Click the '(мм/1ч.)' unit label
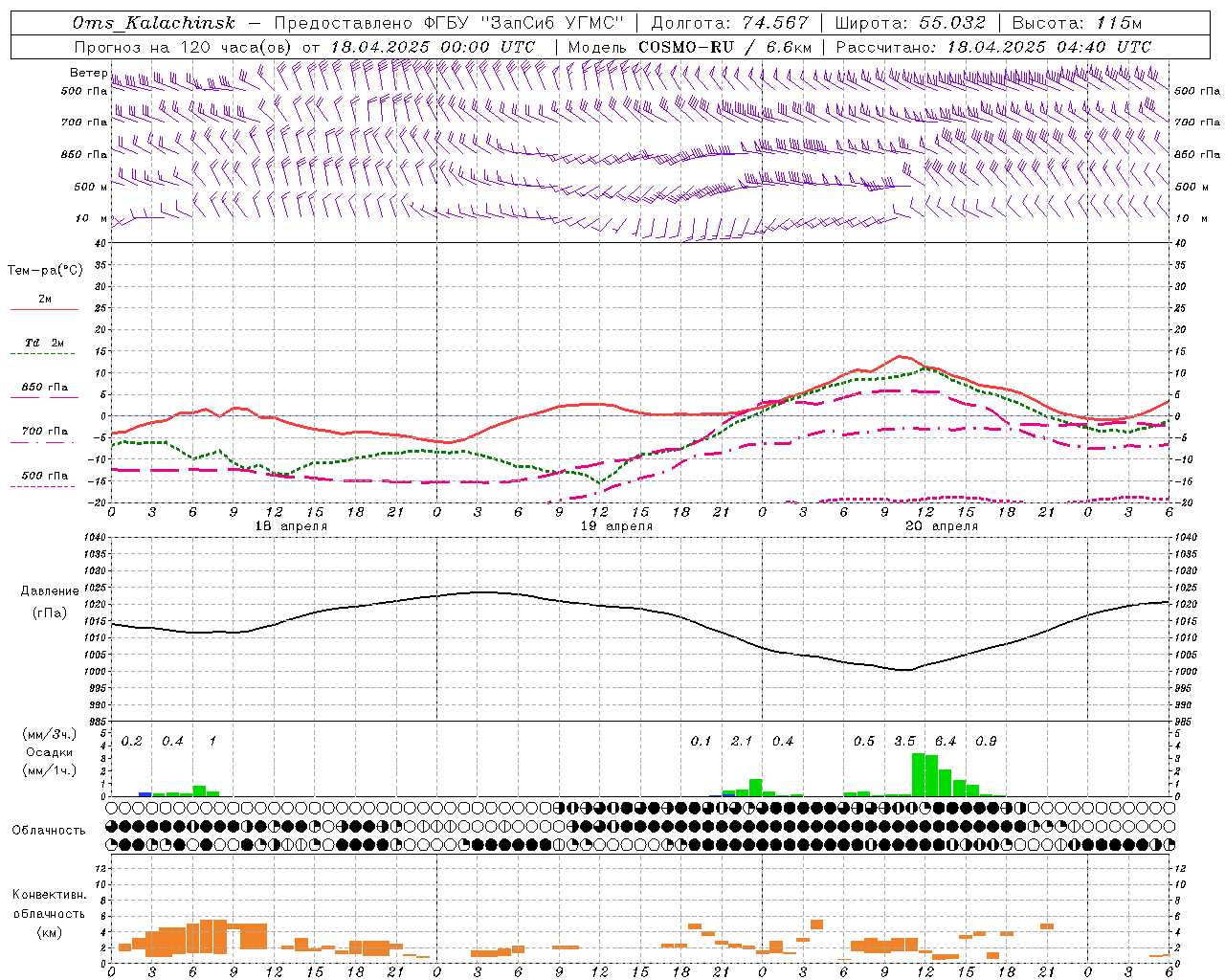 [49, 771]
